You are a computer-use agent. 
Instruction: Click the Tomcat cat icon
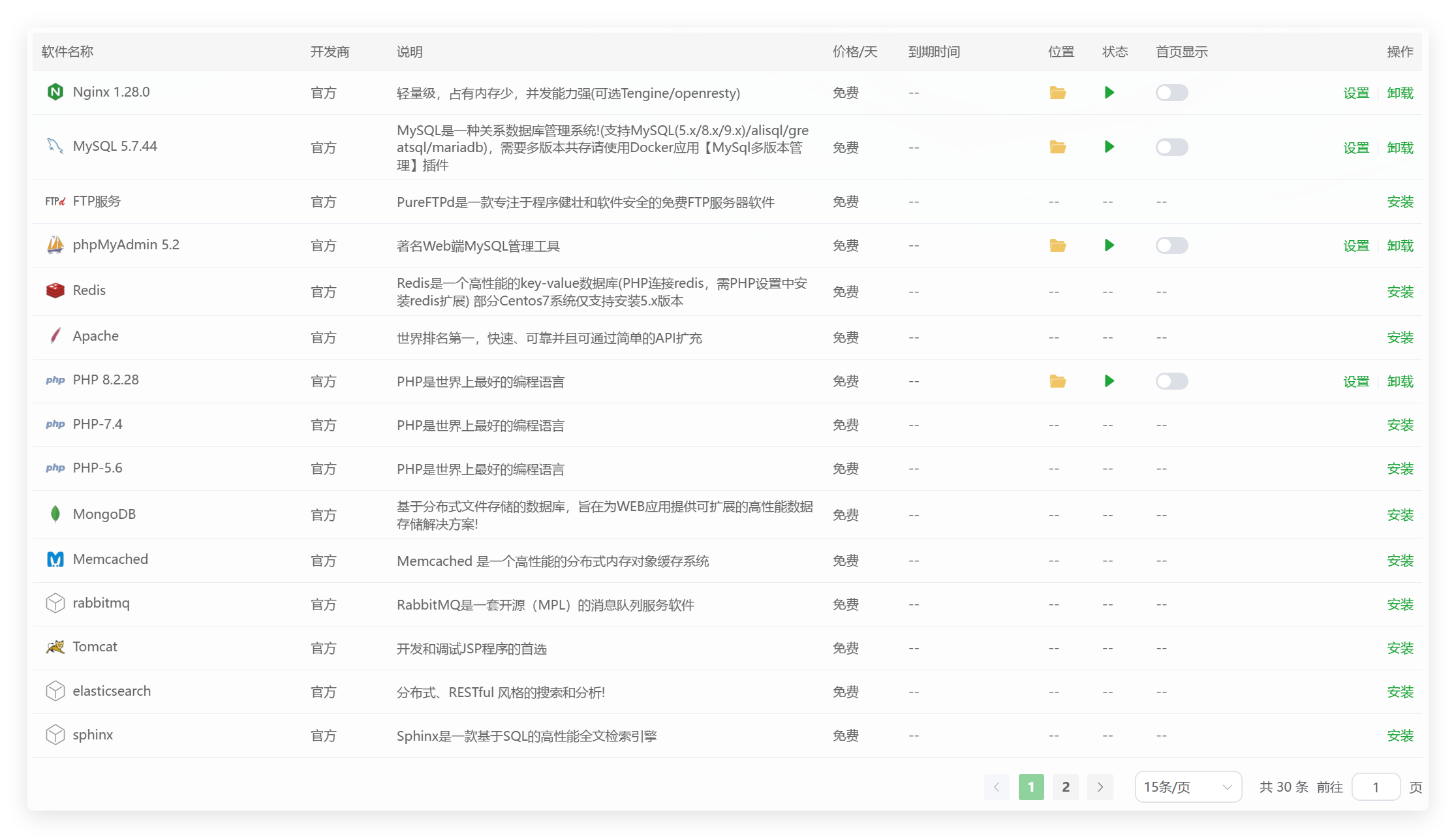click(x=55, y=647)
